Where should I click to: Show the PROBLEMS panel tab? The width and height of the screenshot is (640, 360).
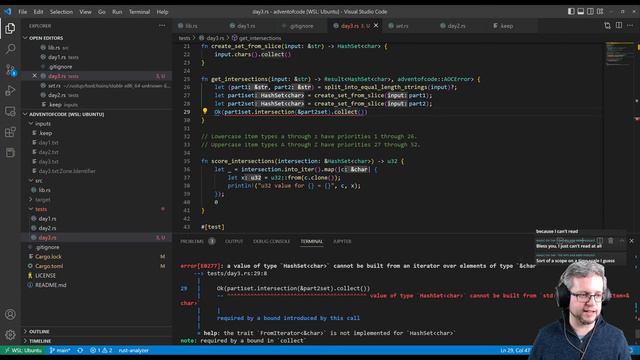click(192, 241)
